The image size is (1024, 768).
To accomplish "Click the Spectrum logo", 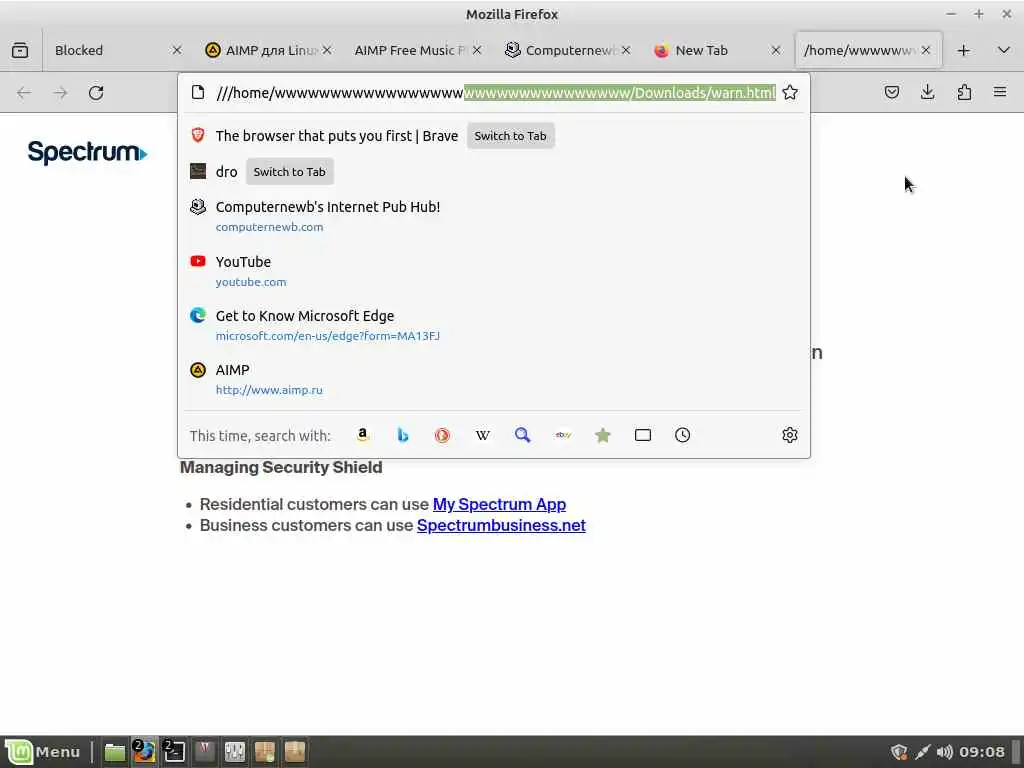I will 88,152.
